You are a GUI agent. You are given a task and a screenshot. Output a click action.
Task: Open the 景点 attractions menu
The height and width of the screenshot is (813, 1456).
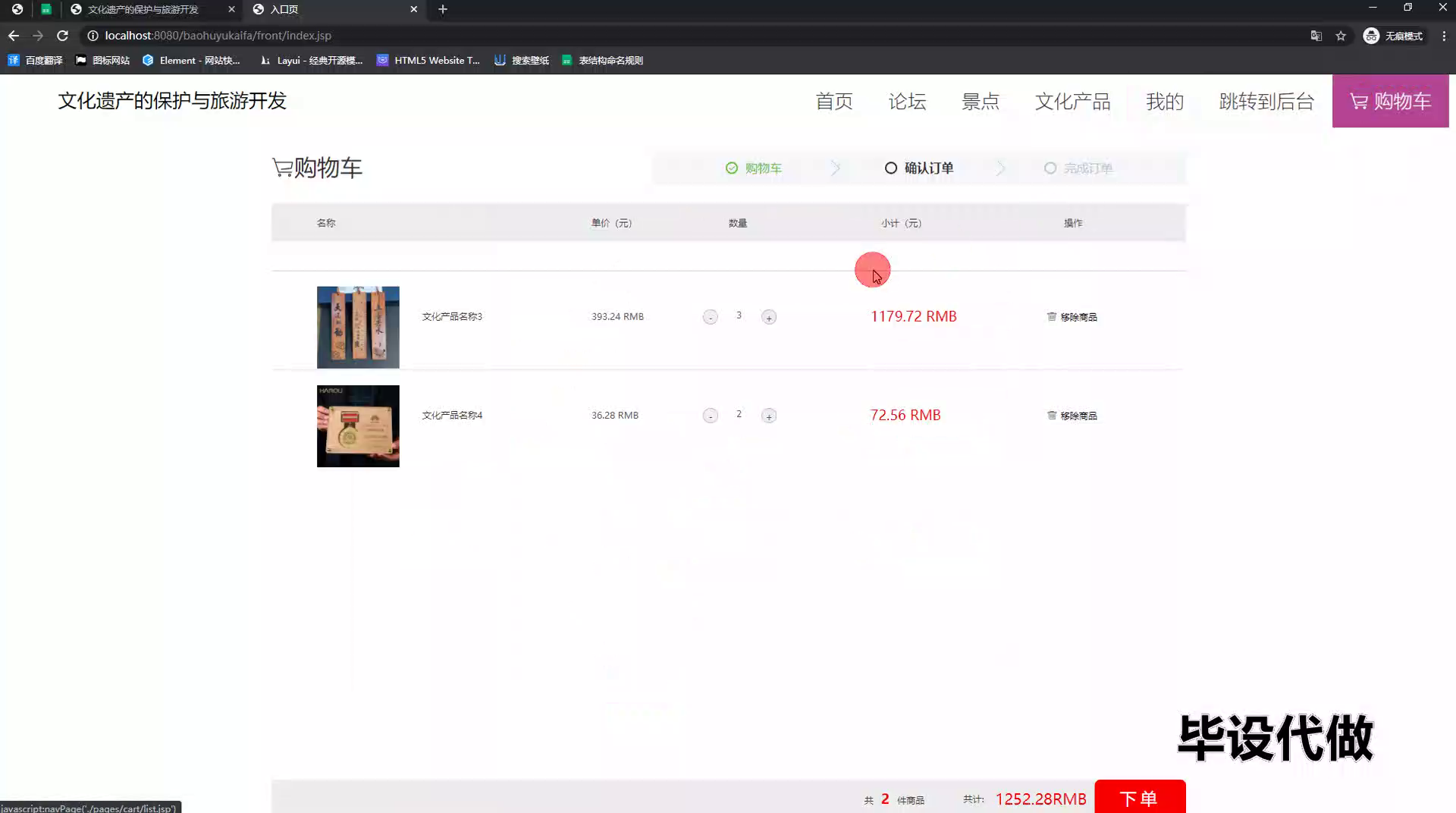click(981, 101)
